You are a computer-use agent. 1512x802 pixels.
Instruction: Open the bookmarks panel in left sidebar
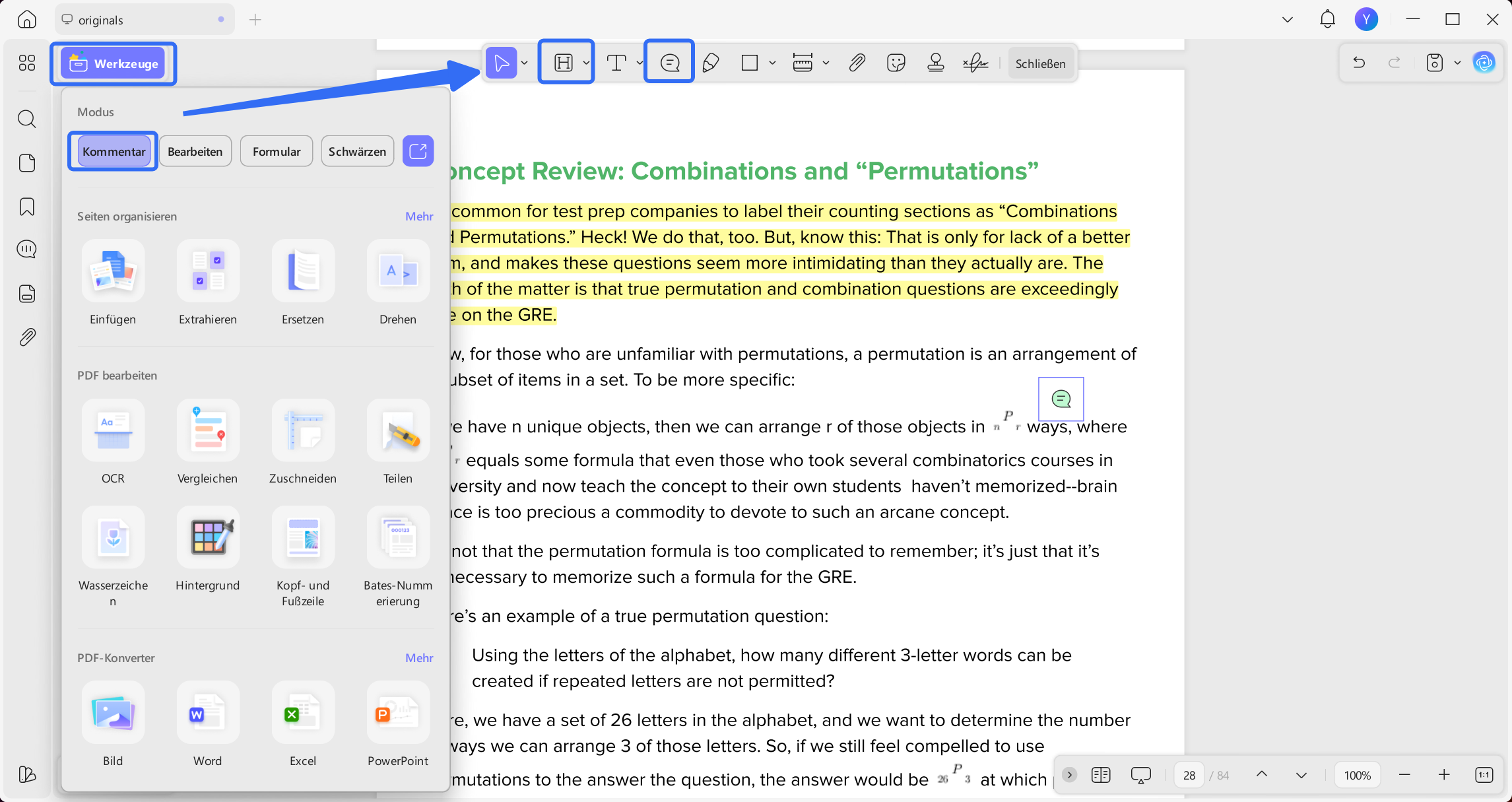click(27, 207)
